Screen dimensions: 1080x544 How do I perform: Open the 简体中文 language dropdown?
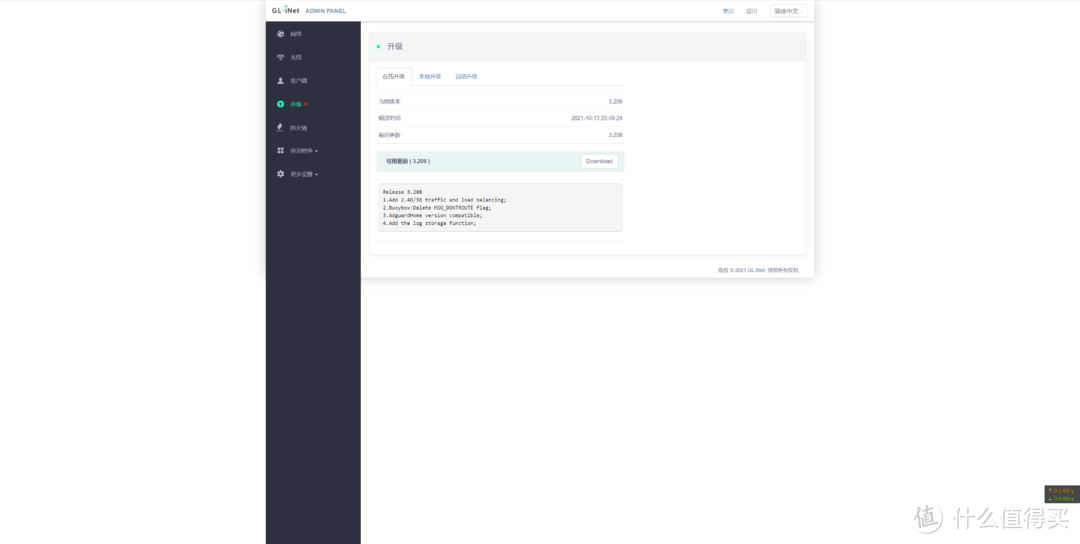click(x=788, y=11)
